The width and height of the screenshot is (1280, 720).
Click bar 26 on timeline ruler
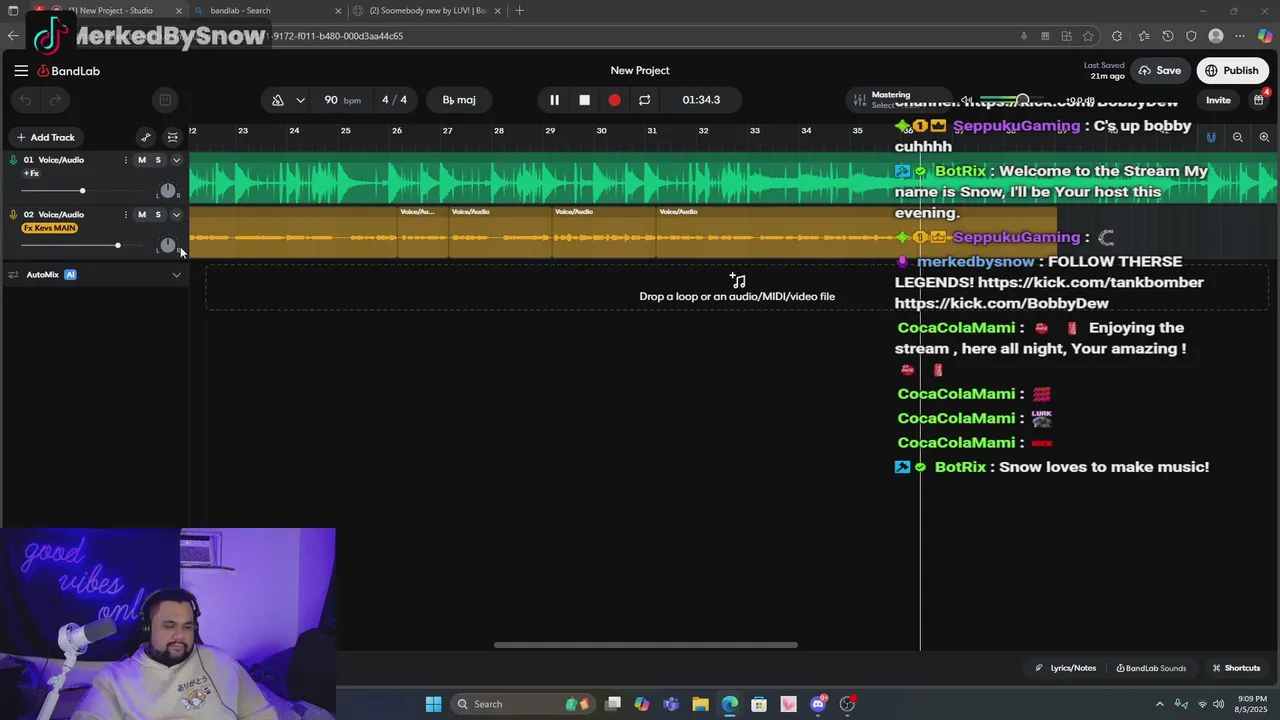click(x=397, y=131)
